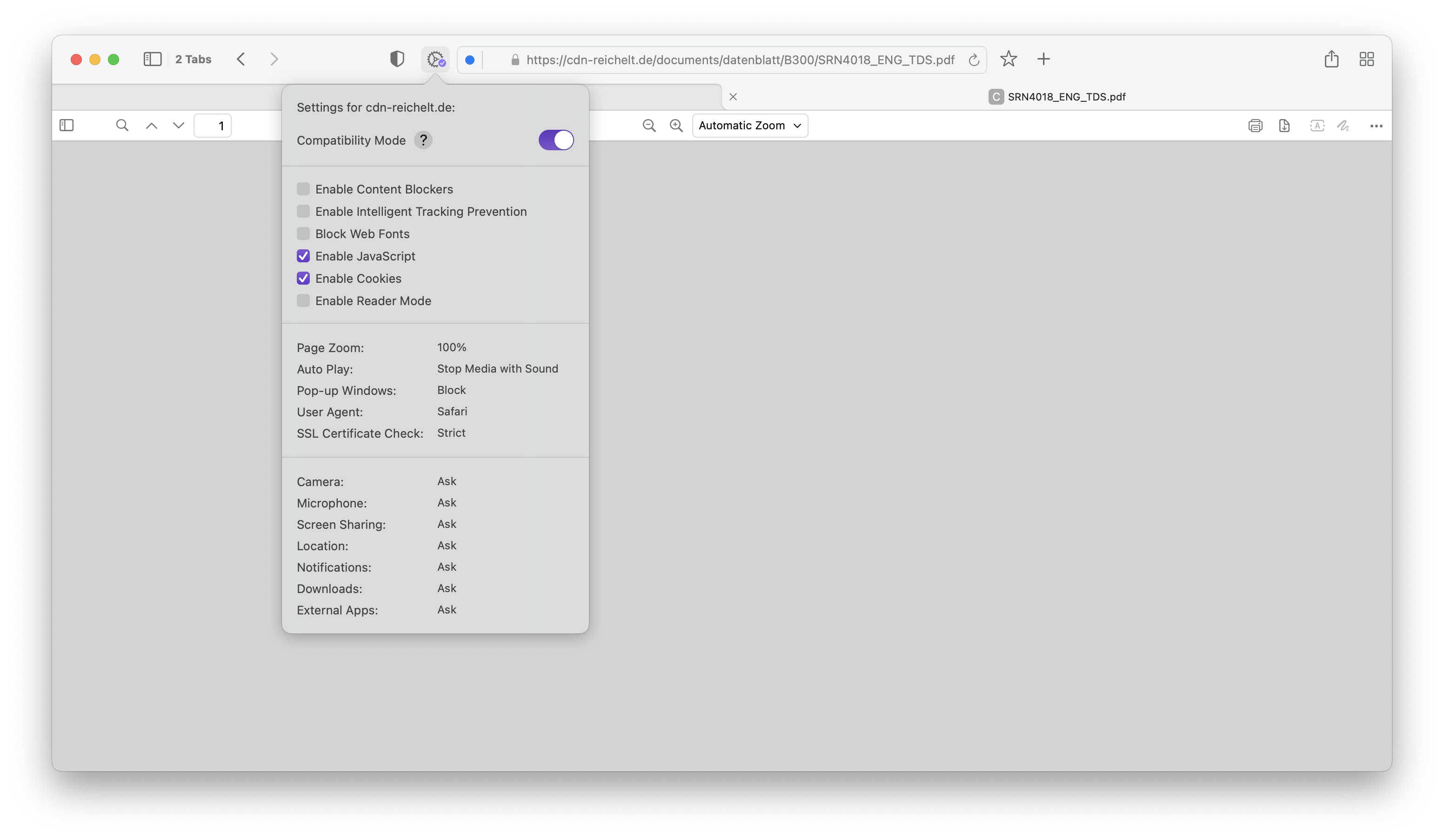Print the PDF using printer icon
The width and height of the screenshot is (1444, 840).
[x=1255, y=126]
